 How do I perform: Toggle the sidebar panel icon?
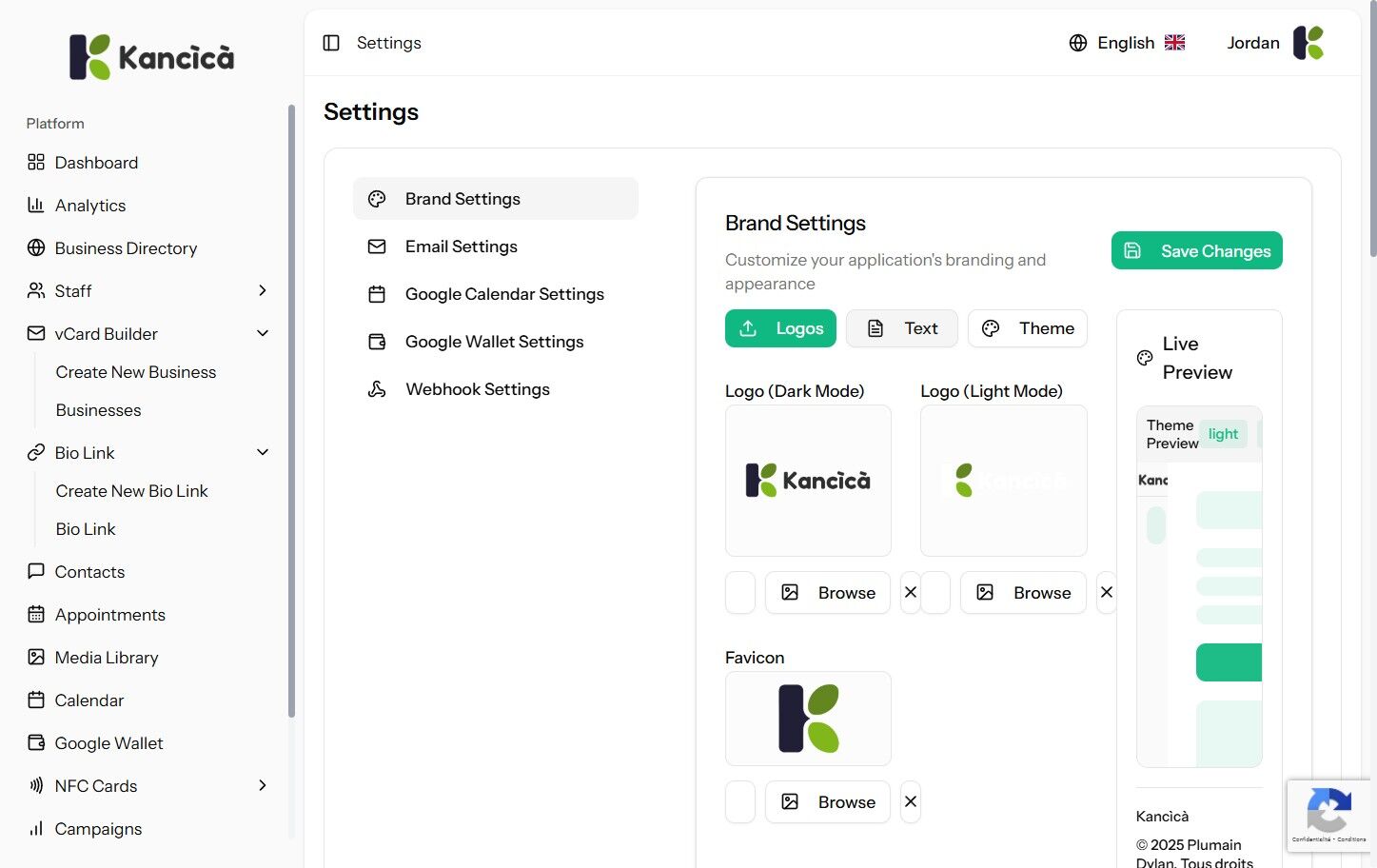click(x=331, y=43)
